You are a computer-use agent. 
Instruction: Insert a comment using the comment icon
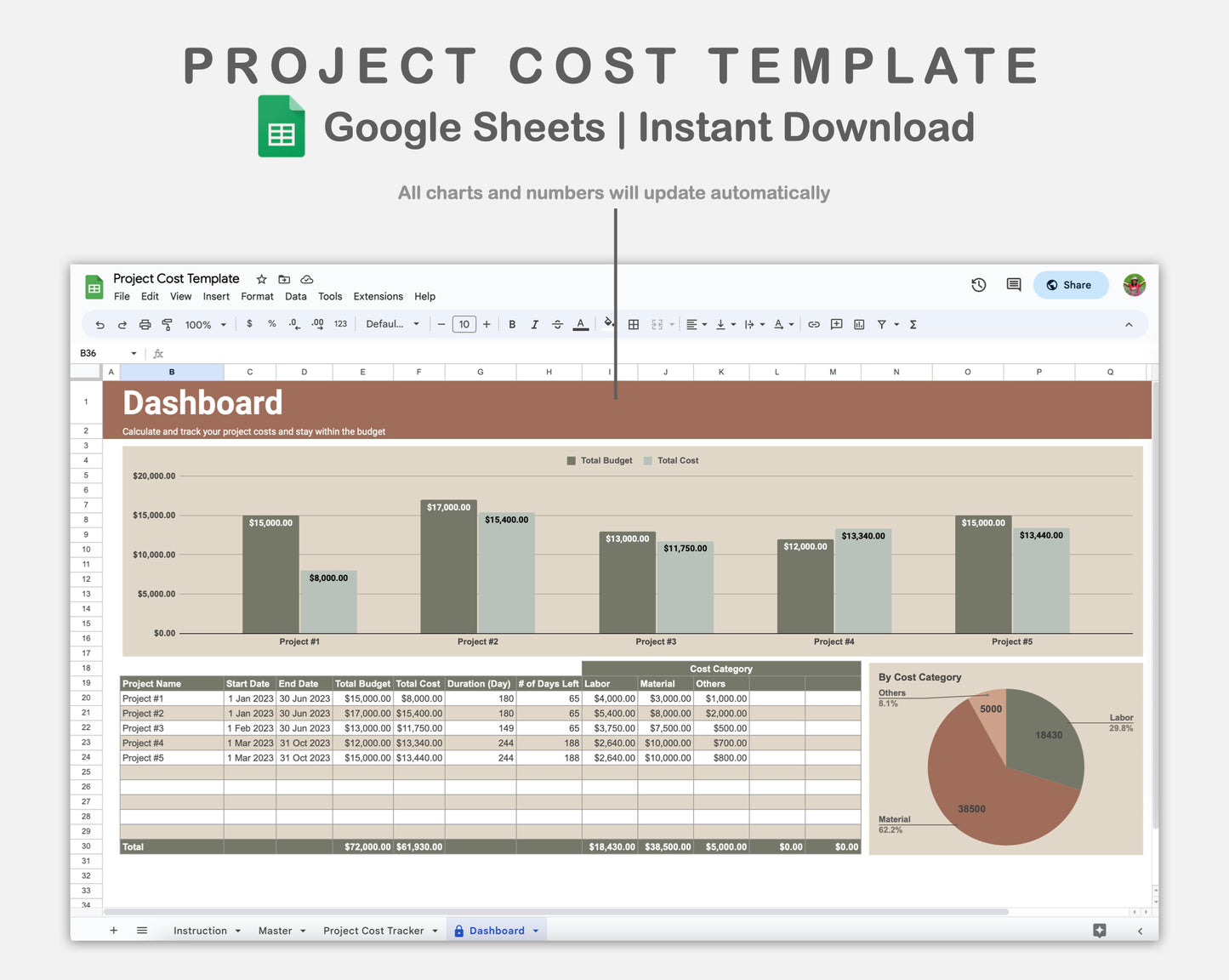(836, 324)
